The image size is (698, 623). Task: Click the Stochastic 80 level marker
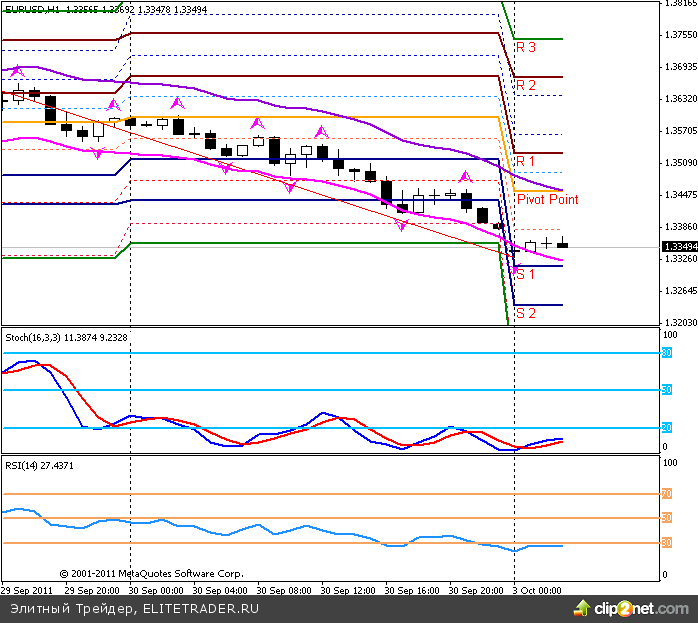click(666, 353)
